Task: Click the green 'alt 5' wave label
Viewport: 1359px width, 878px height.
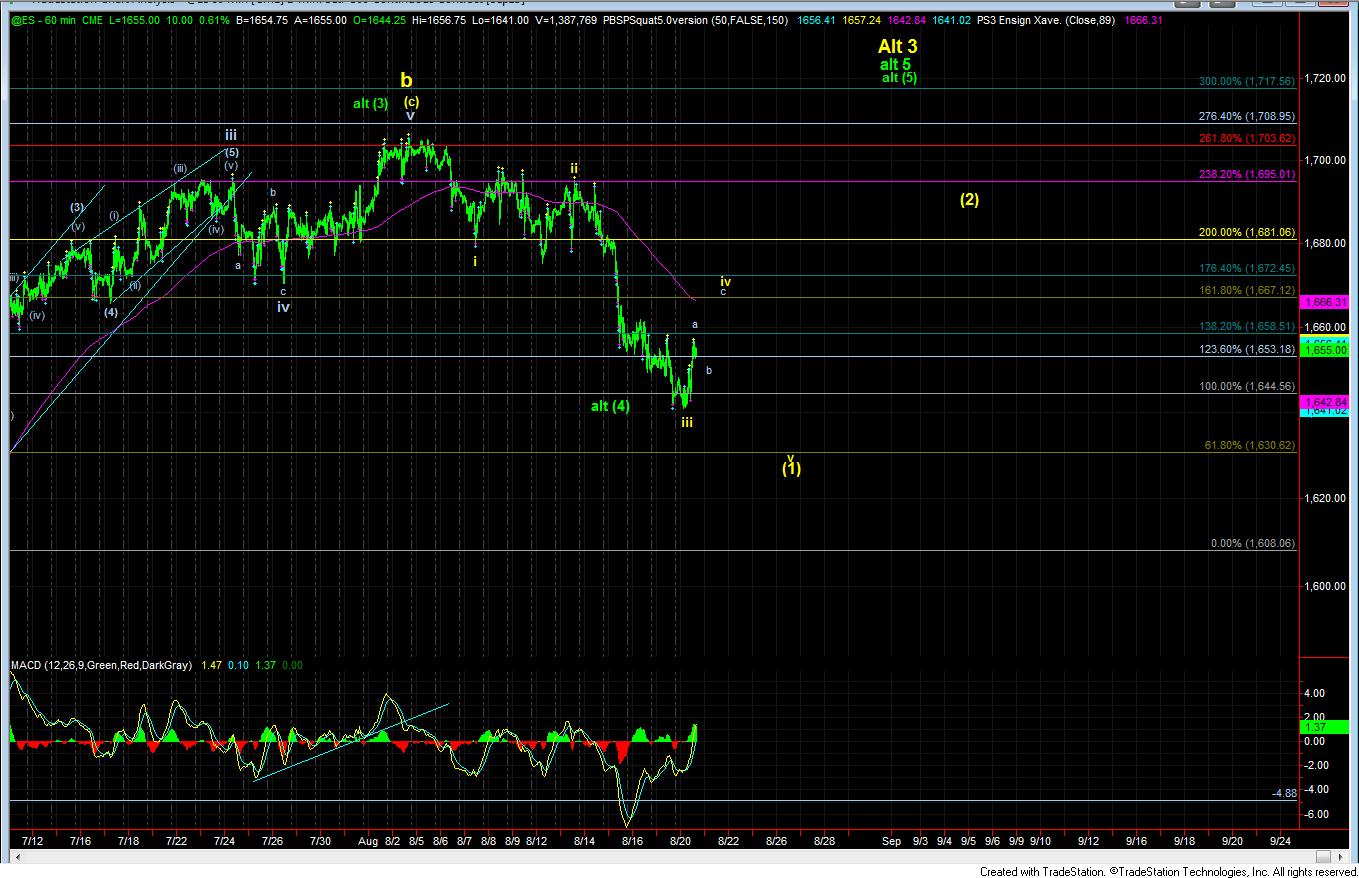Action: (x=896, y=64)
